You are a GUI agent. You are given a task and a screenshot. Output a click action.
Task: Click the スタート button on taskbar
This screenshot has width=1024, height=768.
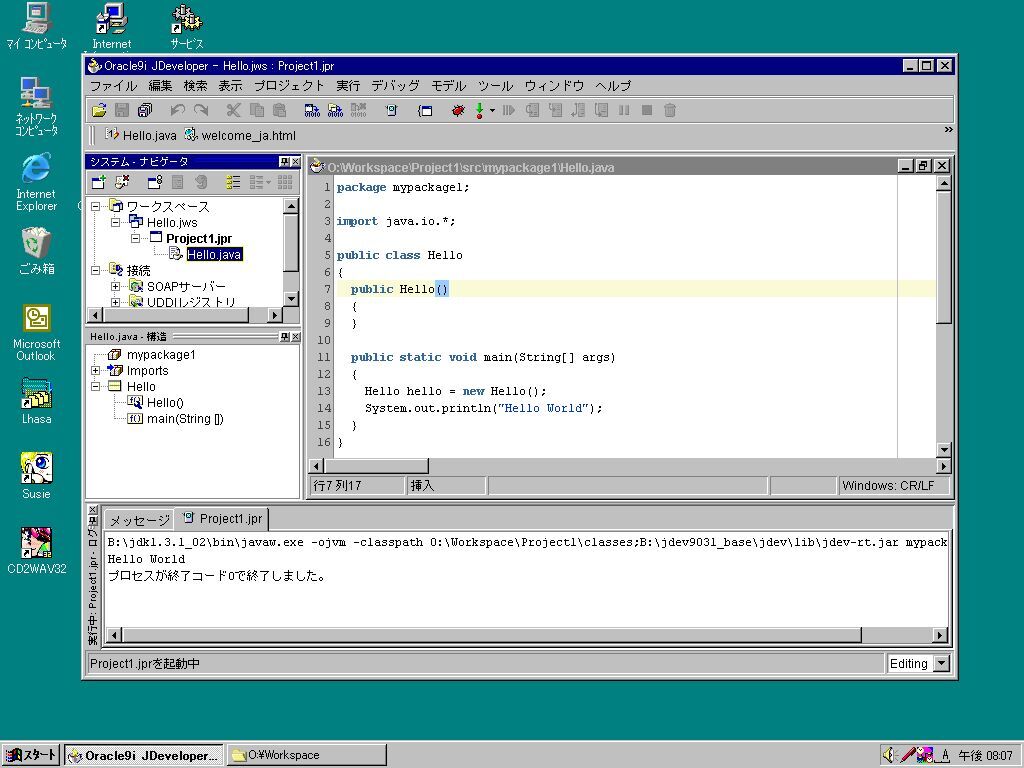31,755
